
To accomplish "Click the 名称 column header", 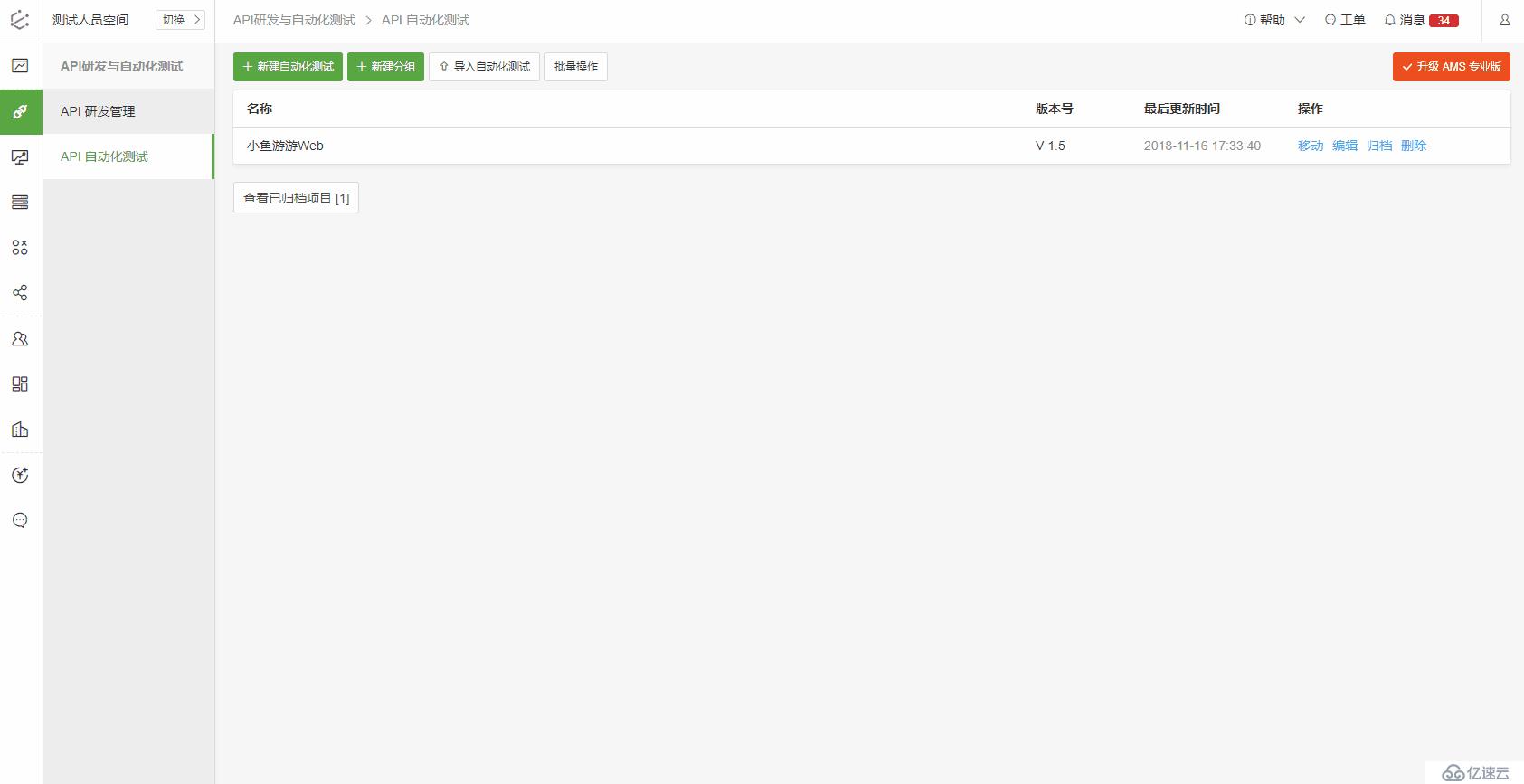I will (x=260, y=109).
